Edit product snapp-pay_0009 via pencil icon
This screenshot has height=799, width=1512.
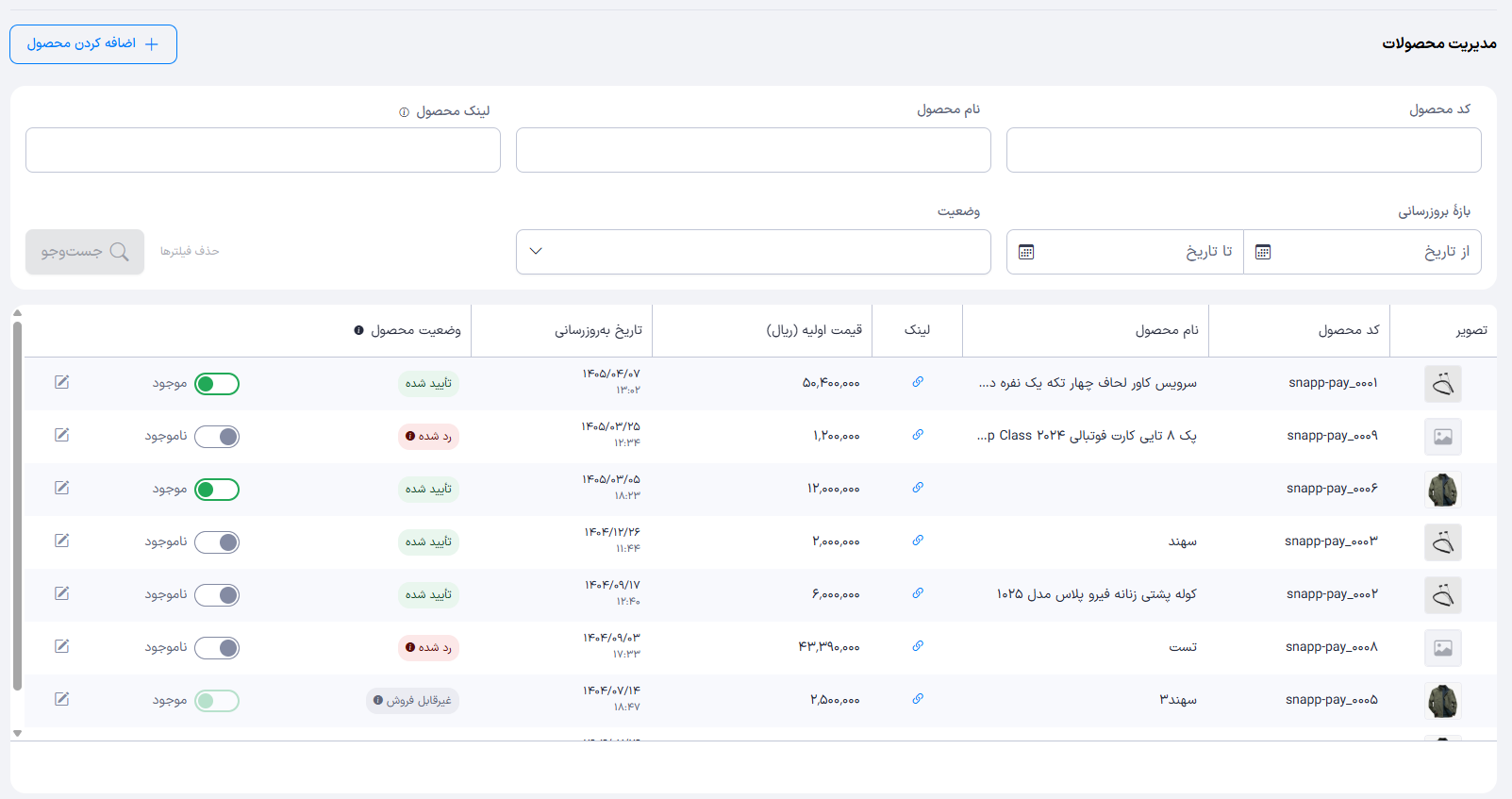(x=61, y=435)
